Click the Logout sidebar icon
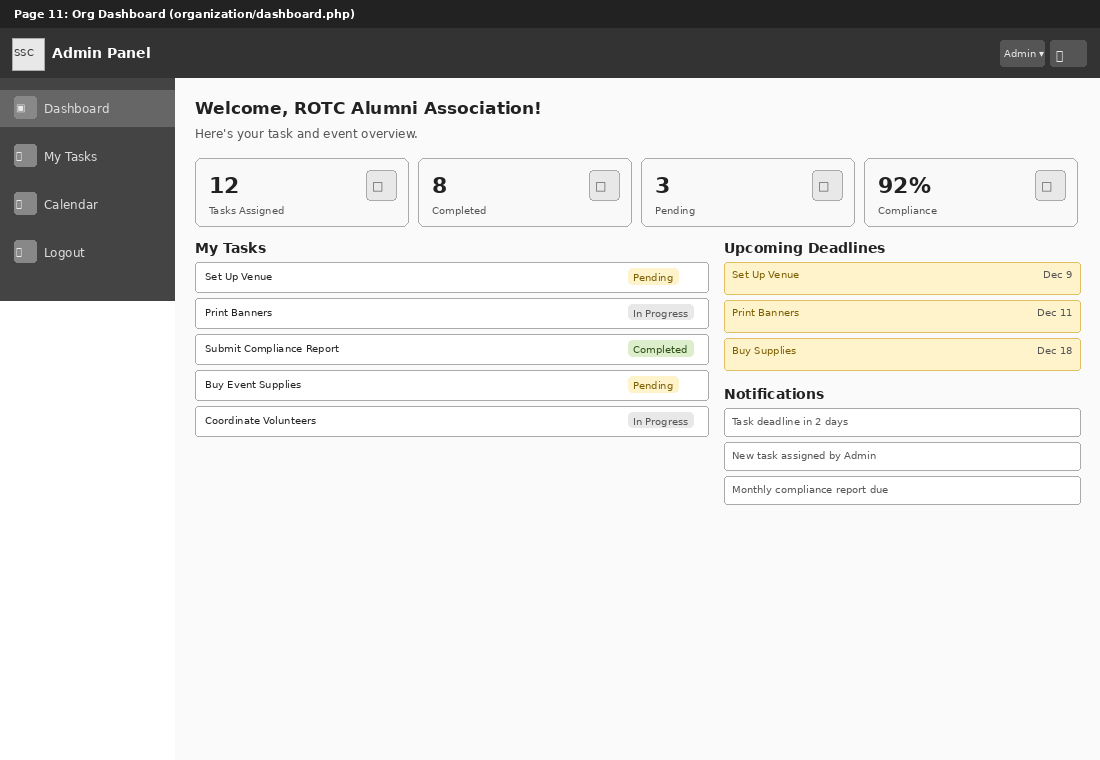1100x760 pixels. pos(25,252)
